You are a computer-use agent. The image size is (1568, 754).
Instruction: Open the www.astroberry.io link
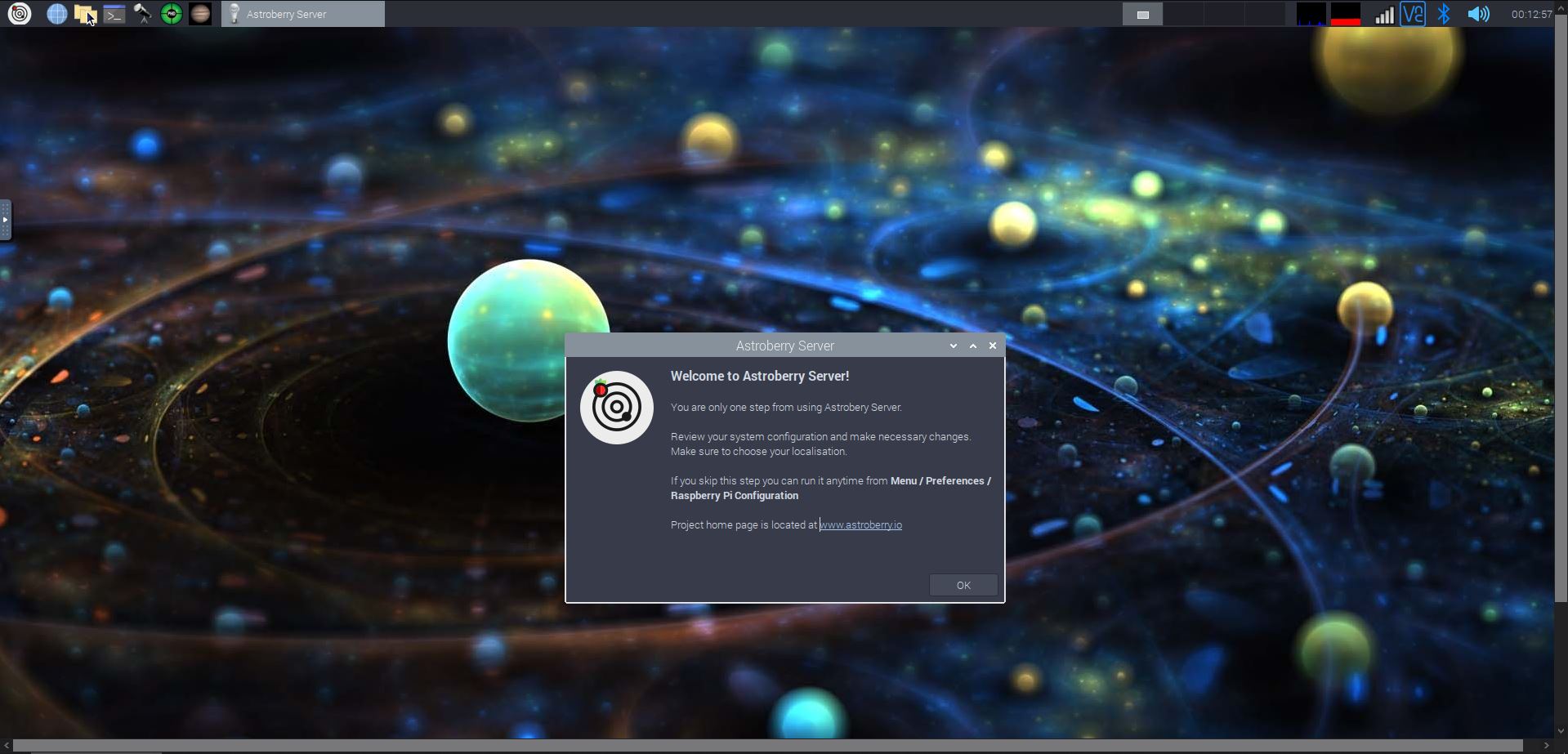pos(861,524)
